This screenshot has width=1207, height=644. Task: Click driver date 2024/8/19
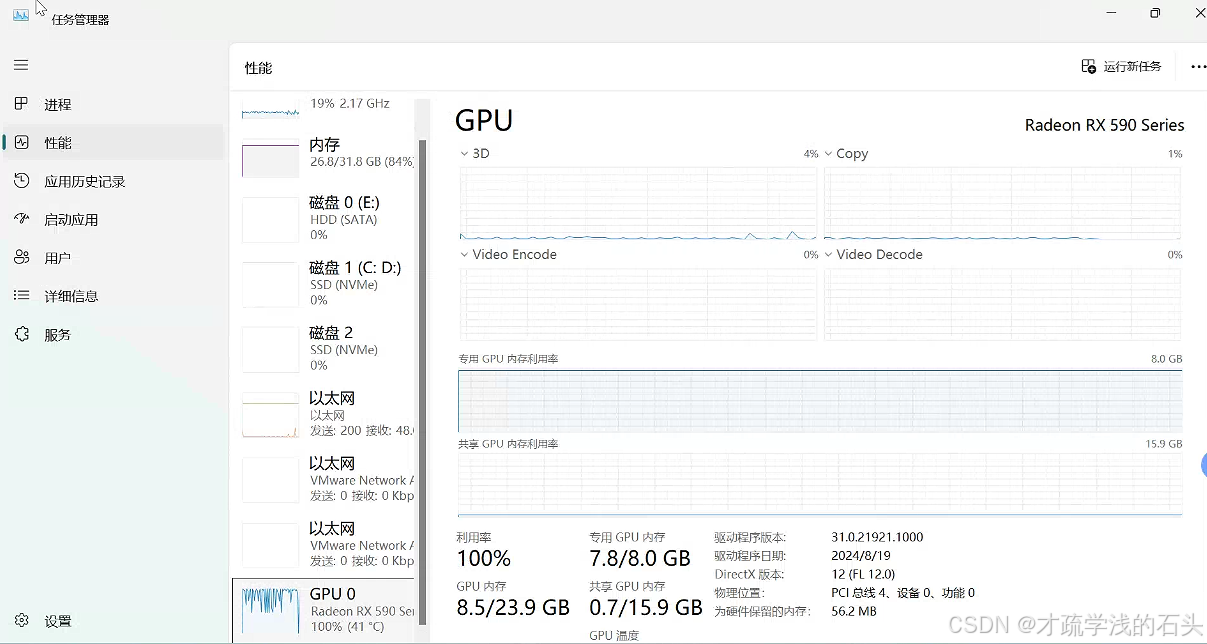[860, 556]
